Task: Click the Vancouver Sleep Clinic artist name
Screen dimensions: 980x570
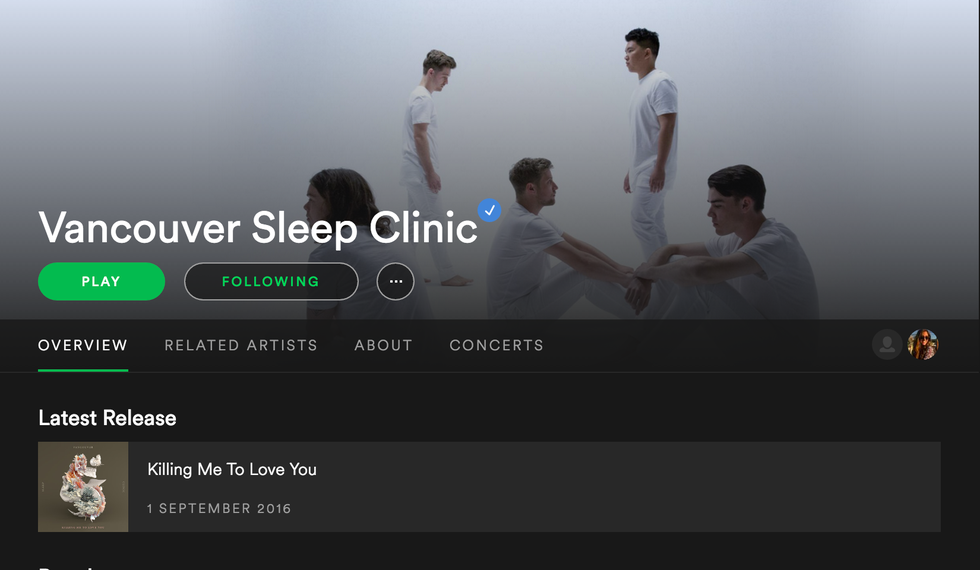Action: tap(258, 228)
